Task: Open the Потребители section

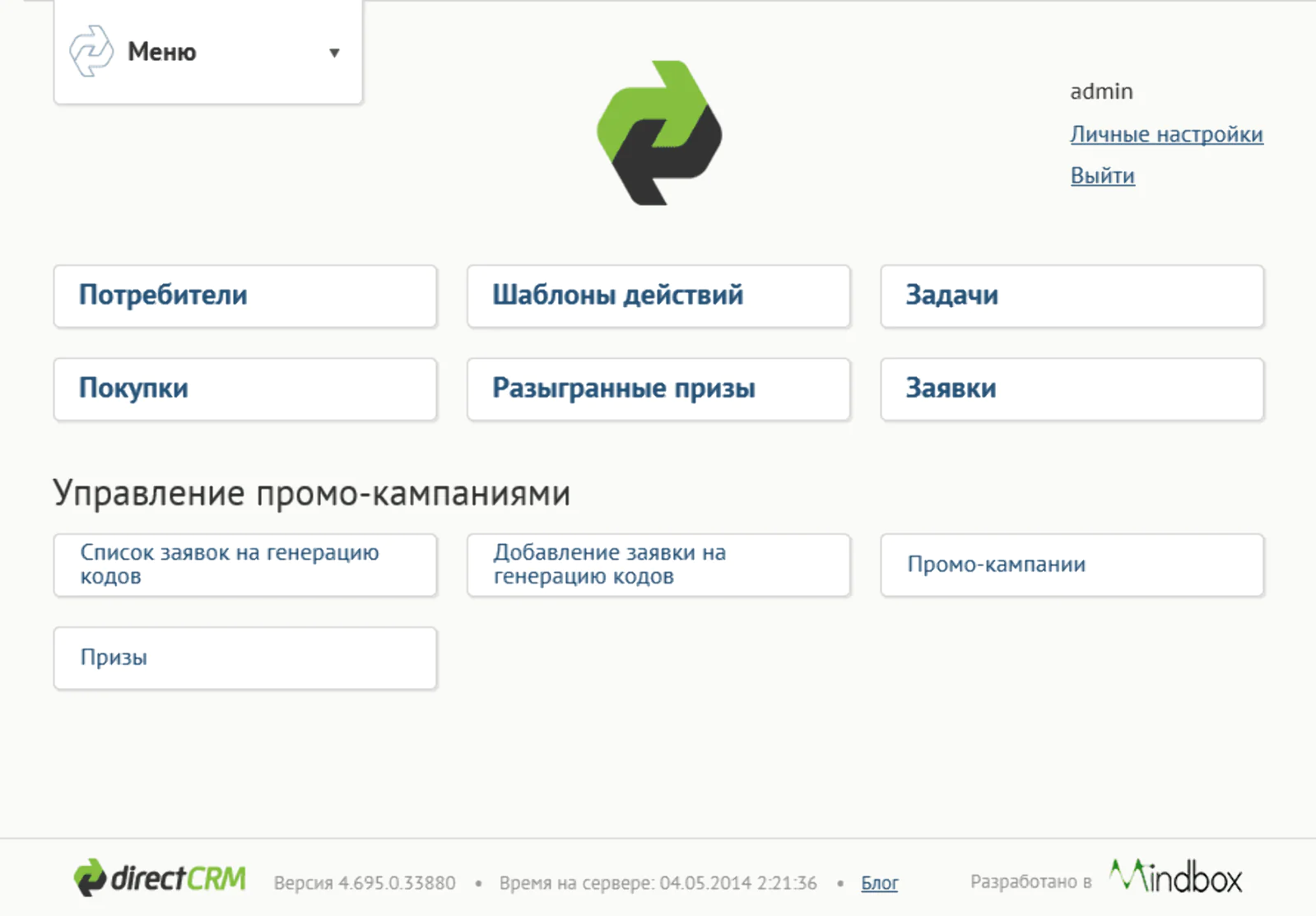Action: click(245, 295)
